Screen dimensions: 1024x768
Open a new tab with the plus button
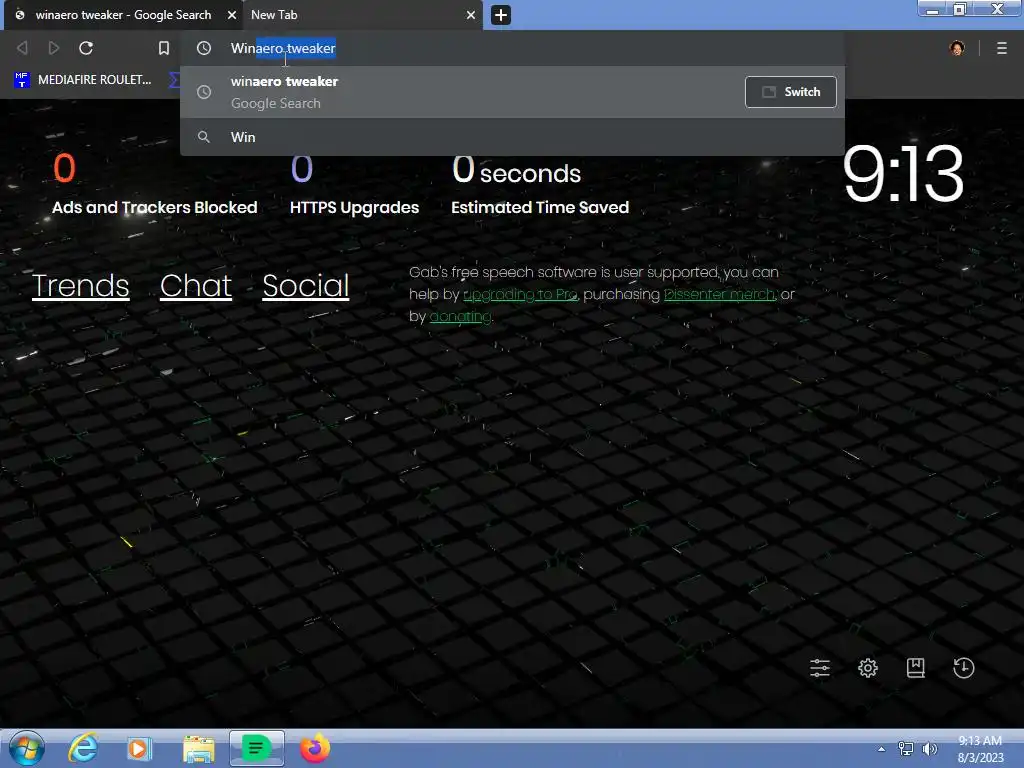coord(500,14)
